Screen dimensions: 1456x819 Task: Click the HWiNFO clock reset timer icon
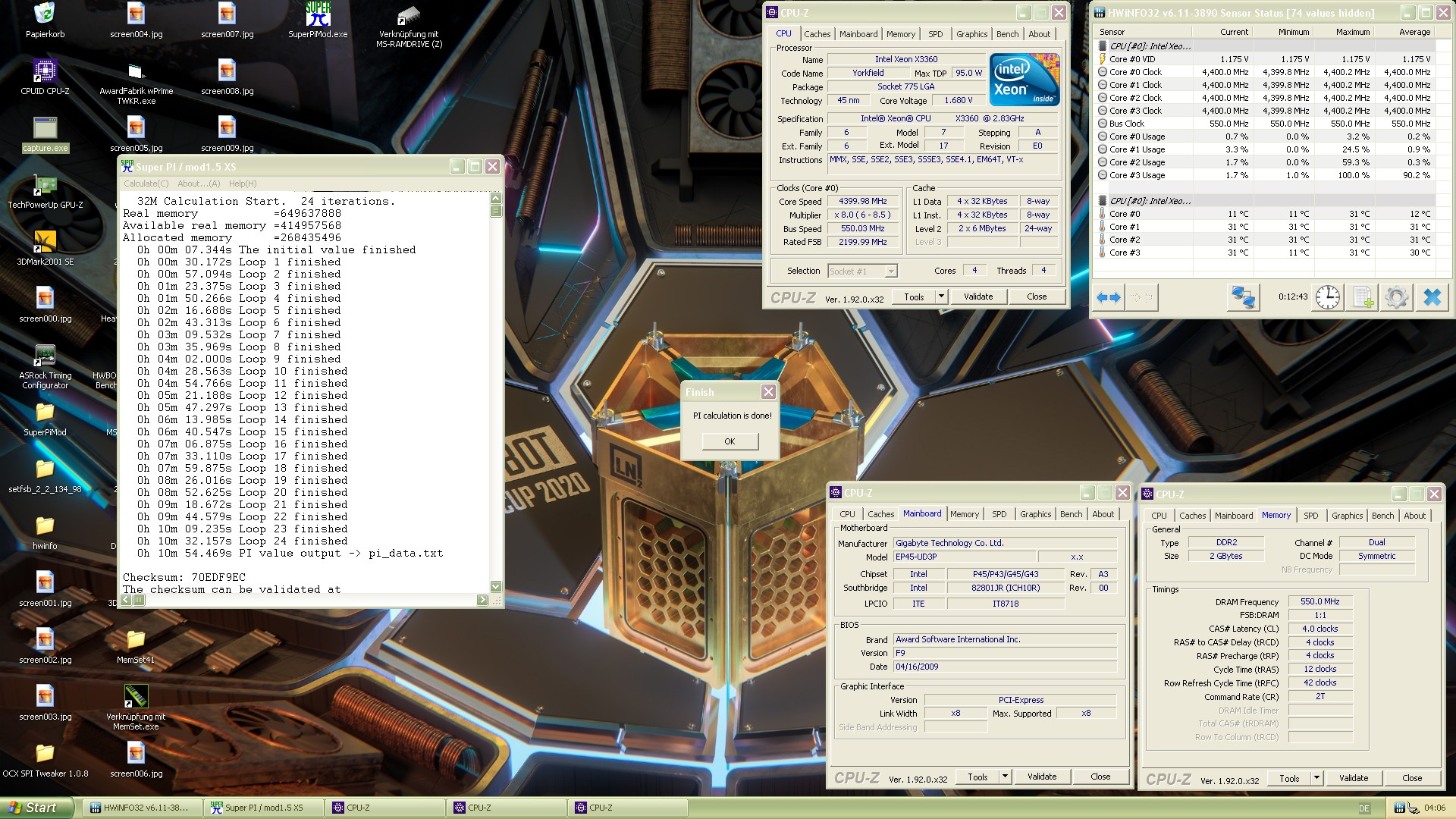pyautogui.click(x=1328, y=297)
